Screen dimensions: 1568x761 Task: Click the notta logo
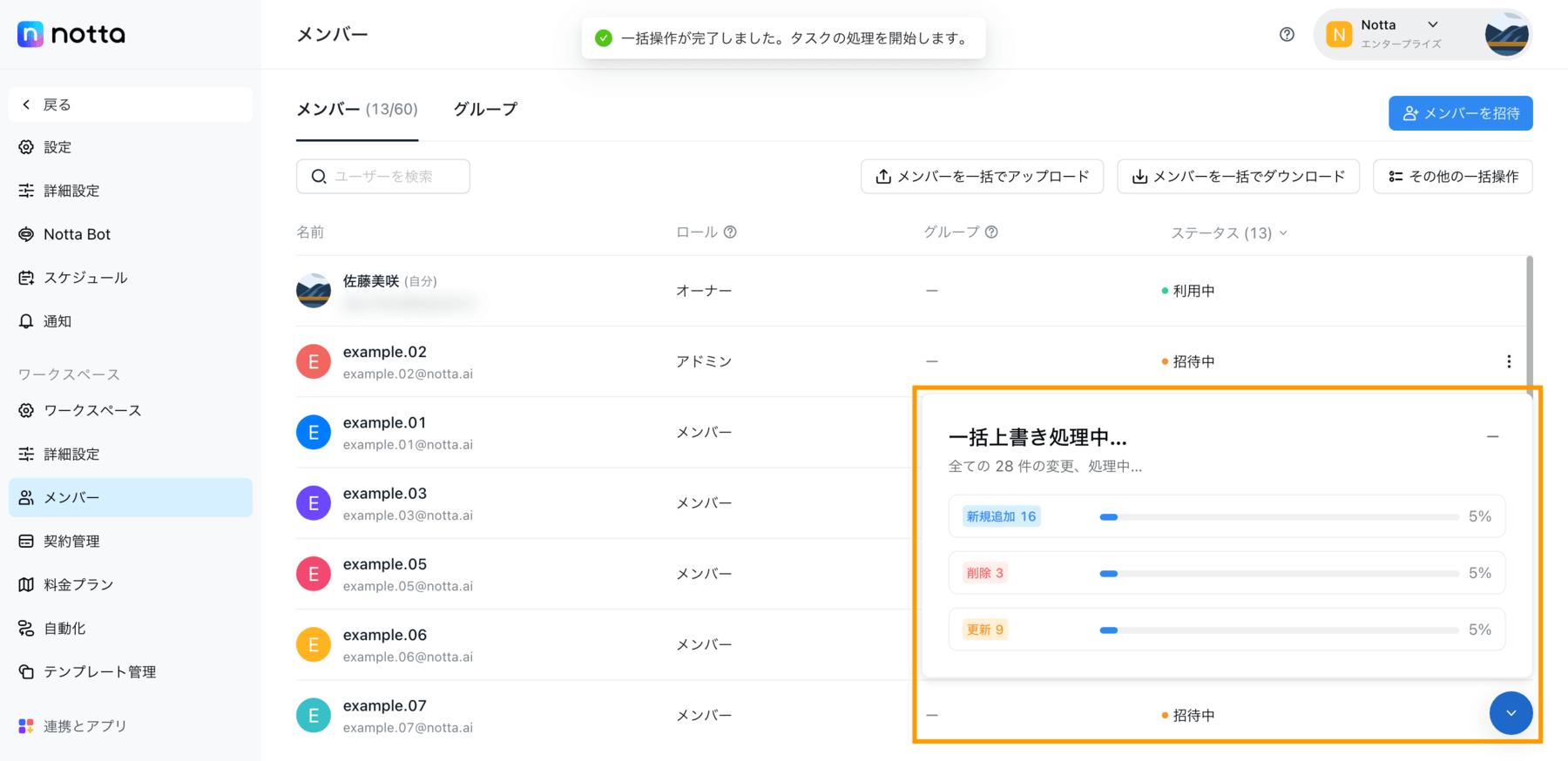click(71, 34)
